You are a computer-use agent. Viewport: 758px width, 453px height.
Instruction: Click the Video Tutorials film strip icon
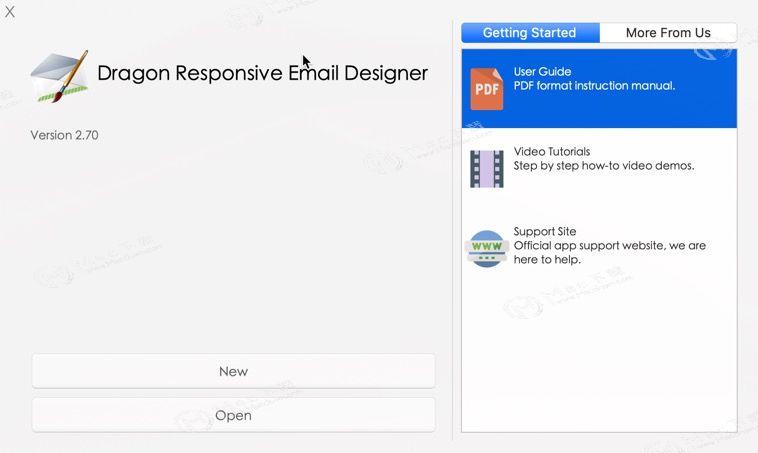(x=486, y=169)
